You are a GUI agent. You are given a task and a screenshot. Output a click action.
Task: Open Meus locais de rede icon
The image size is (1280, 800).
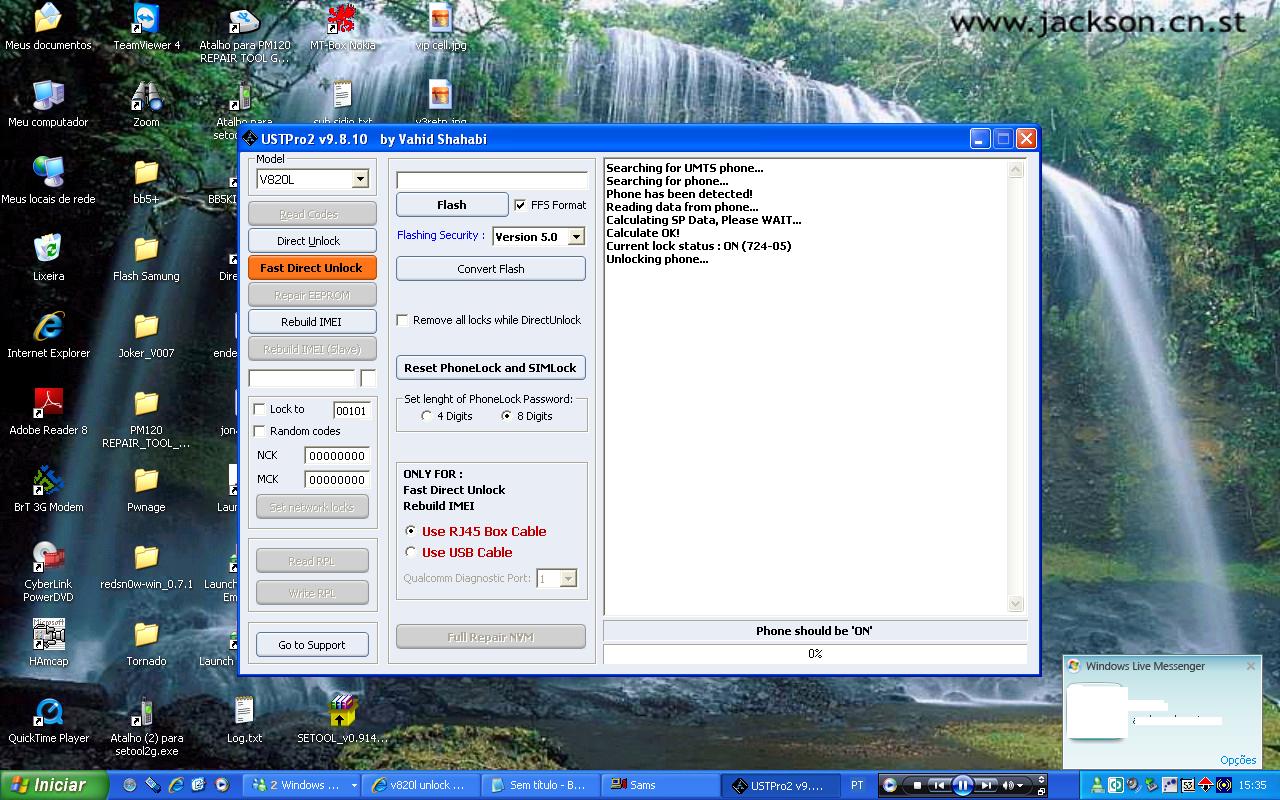click(x=48, y=181)
